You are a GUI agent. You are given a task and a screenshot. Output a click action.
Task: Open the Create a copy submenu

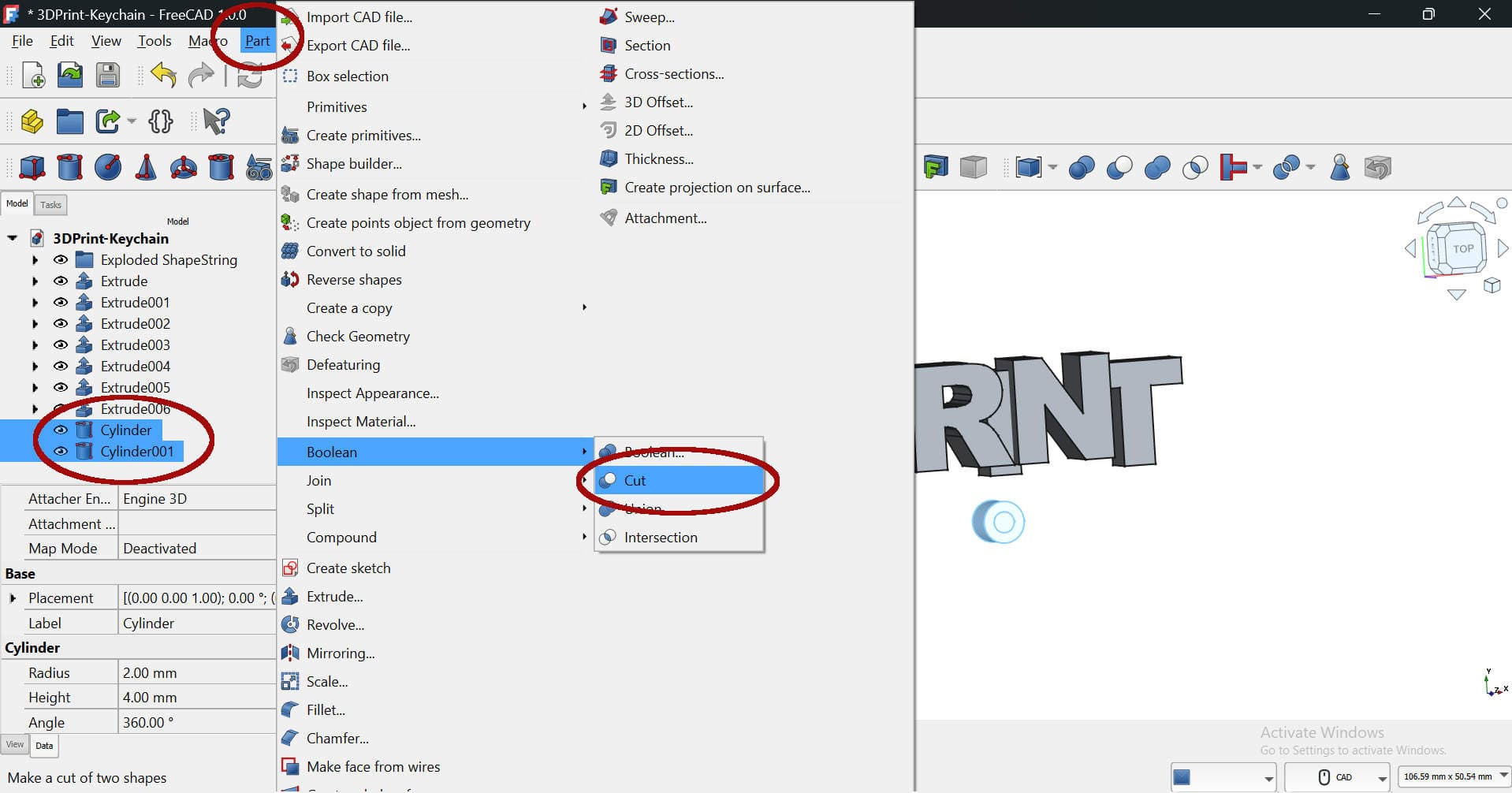click(434, 307)
